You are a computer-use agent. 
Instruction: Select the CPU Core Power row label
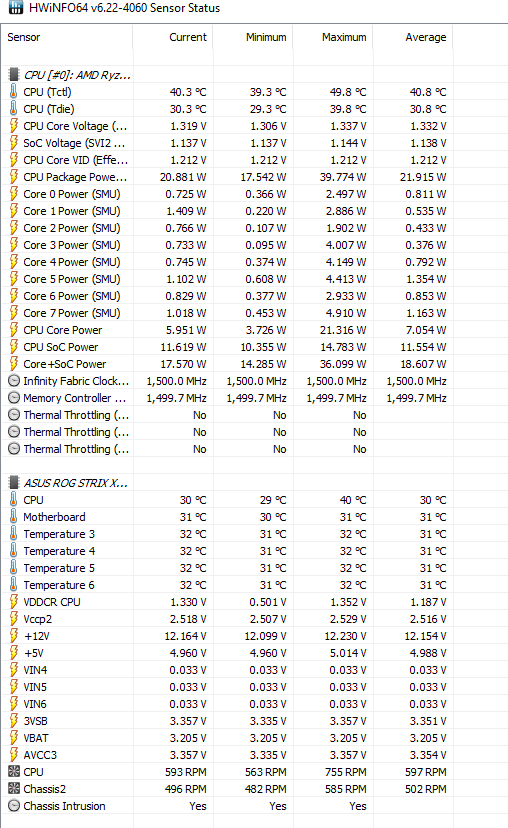pos(63,330)
